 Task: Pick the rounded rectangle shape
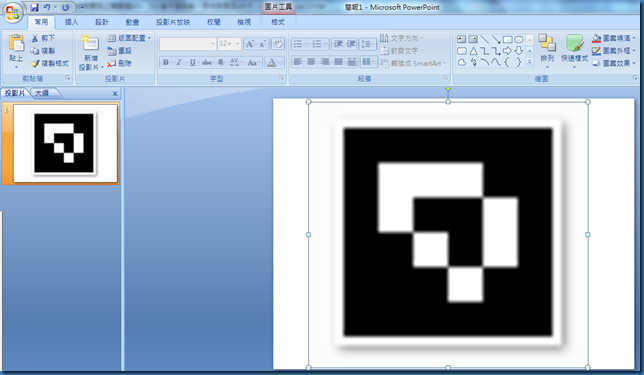(x=462, y=51)
